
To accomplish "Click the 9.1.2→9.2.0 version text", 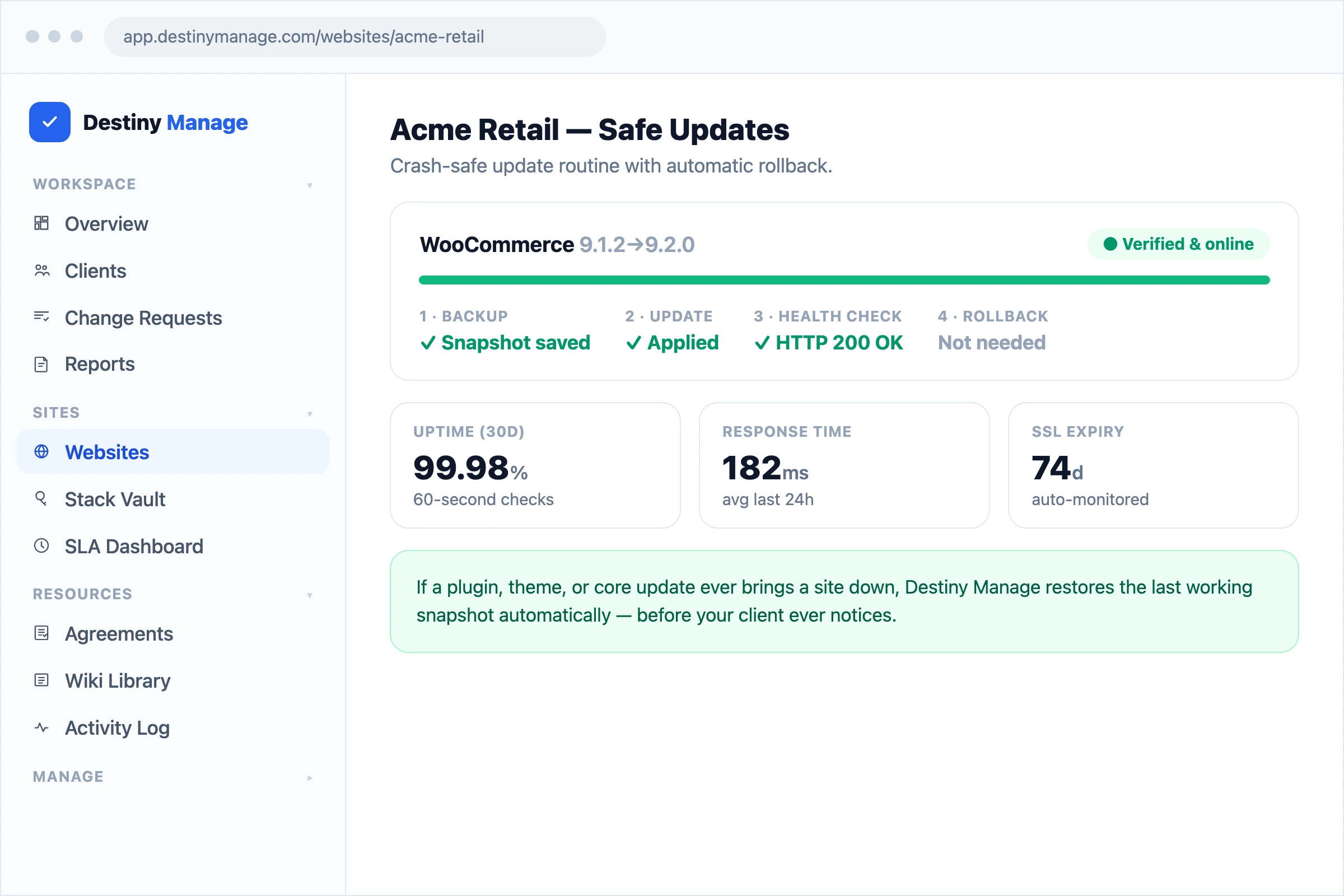I will (637, 245).
